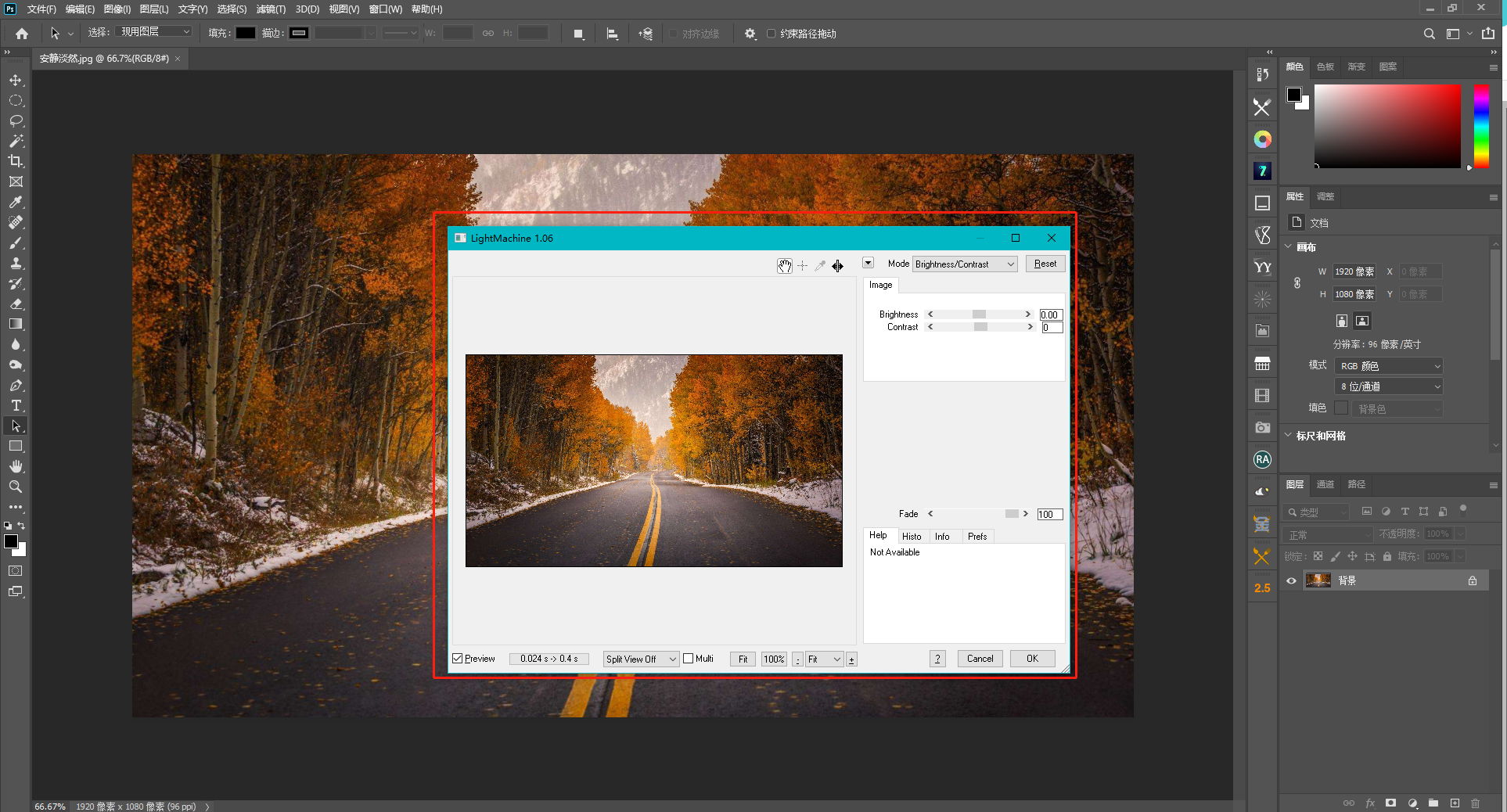Open the RGB 颜色 mode dropdown
1507x812 pixels.
(1389, 366)
